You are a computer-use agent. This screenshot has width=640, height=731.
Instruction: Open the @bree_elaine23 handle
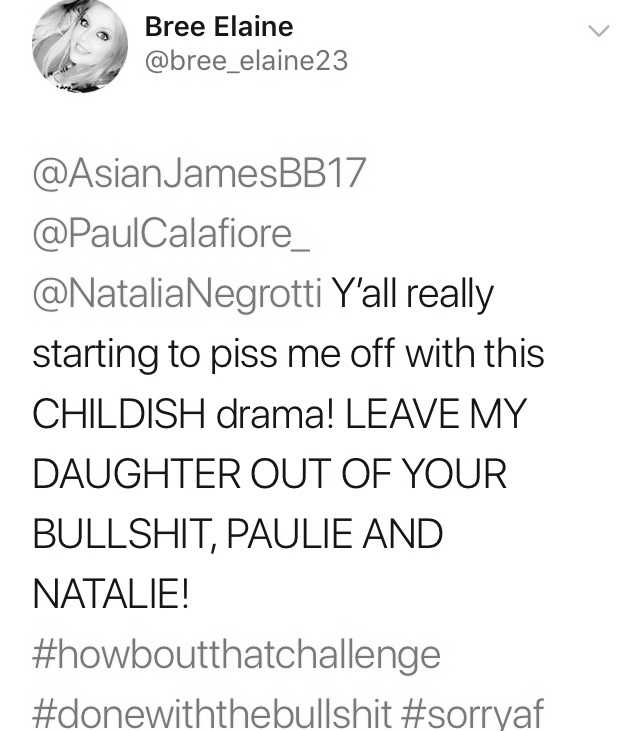pos(246,61)
